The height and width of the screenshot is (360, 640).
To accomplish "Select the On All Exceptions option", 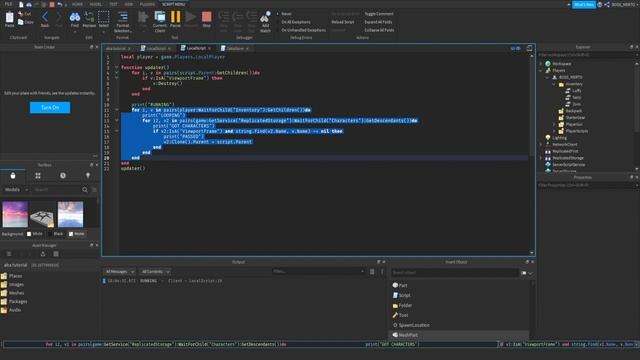I will point(293,22).
